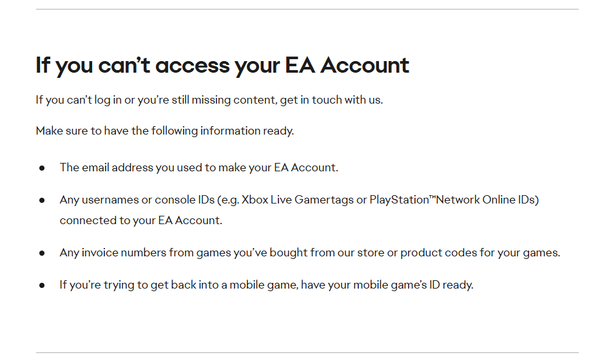Image resolution: width=600 pixels, height=360 pixels.
Task: Select the "product codes for your games" phrase
Action: [x=479, y=252]
